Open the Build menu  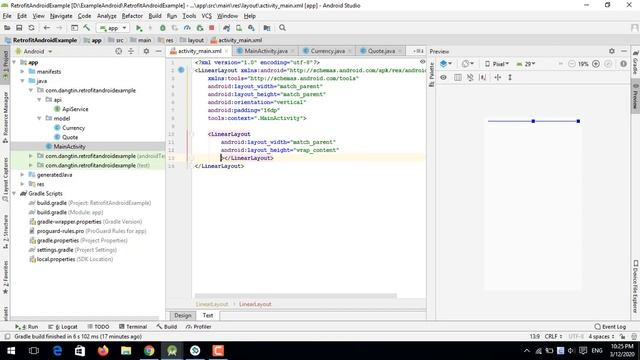tap(155, 16)
